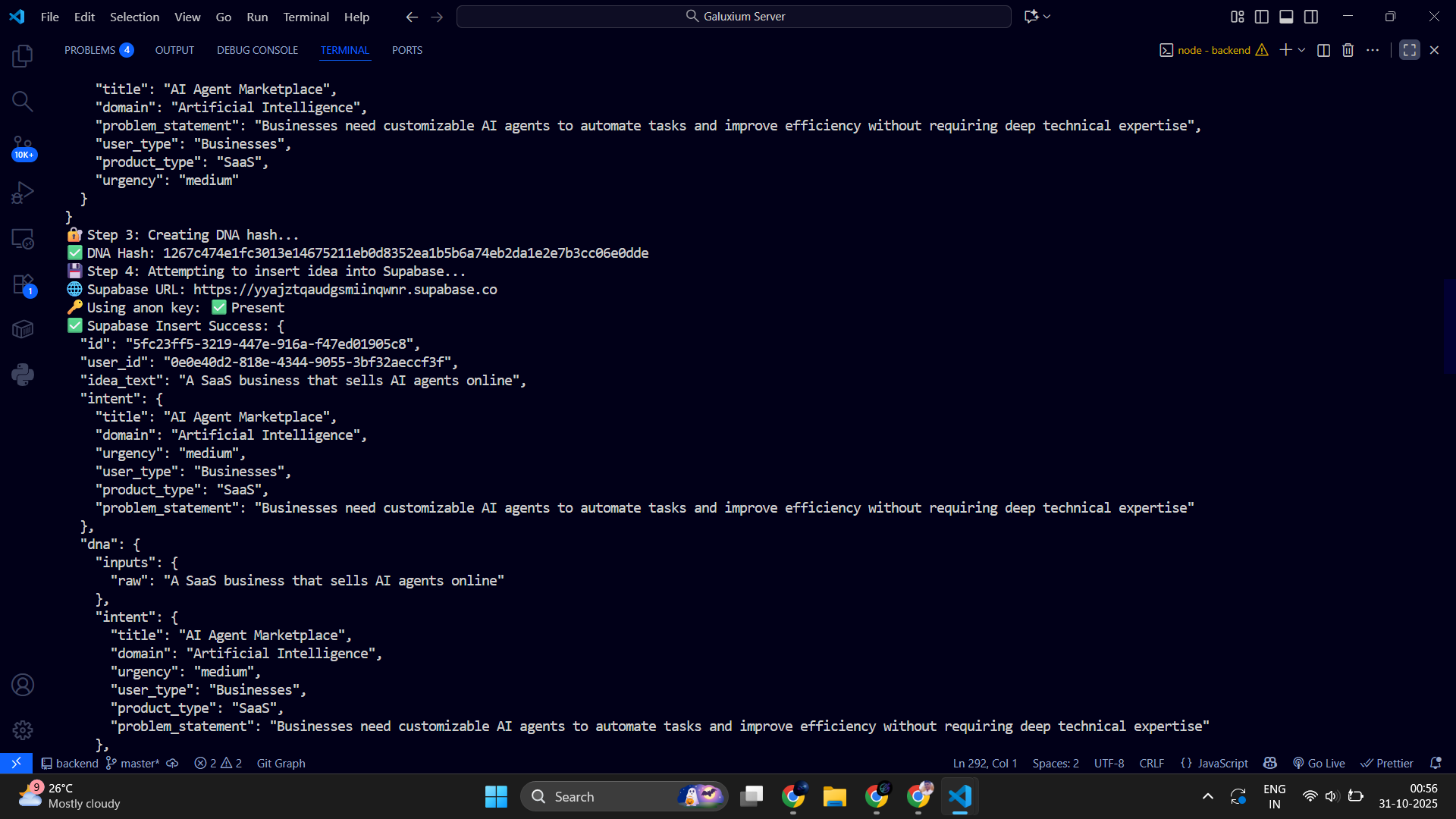Open the Copilot chat dropdown arrow
The width and height of the screenshot is (1456, 819).
1047,17
